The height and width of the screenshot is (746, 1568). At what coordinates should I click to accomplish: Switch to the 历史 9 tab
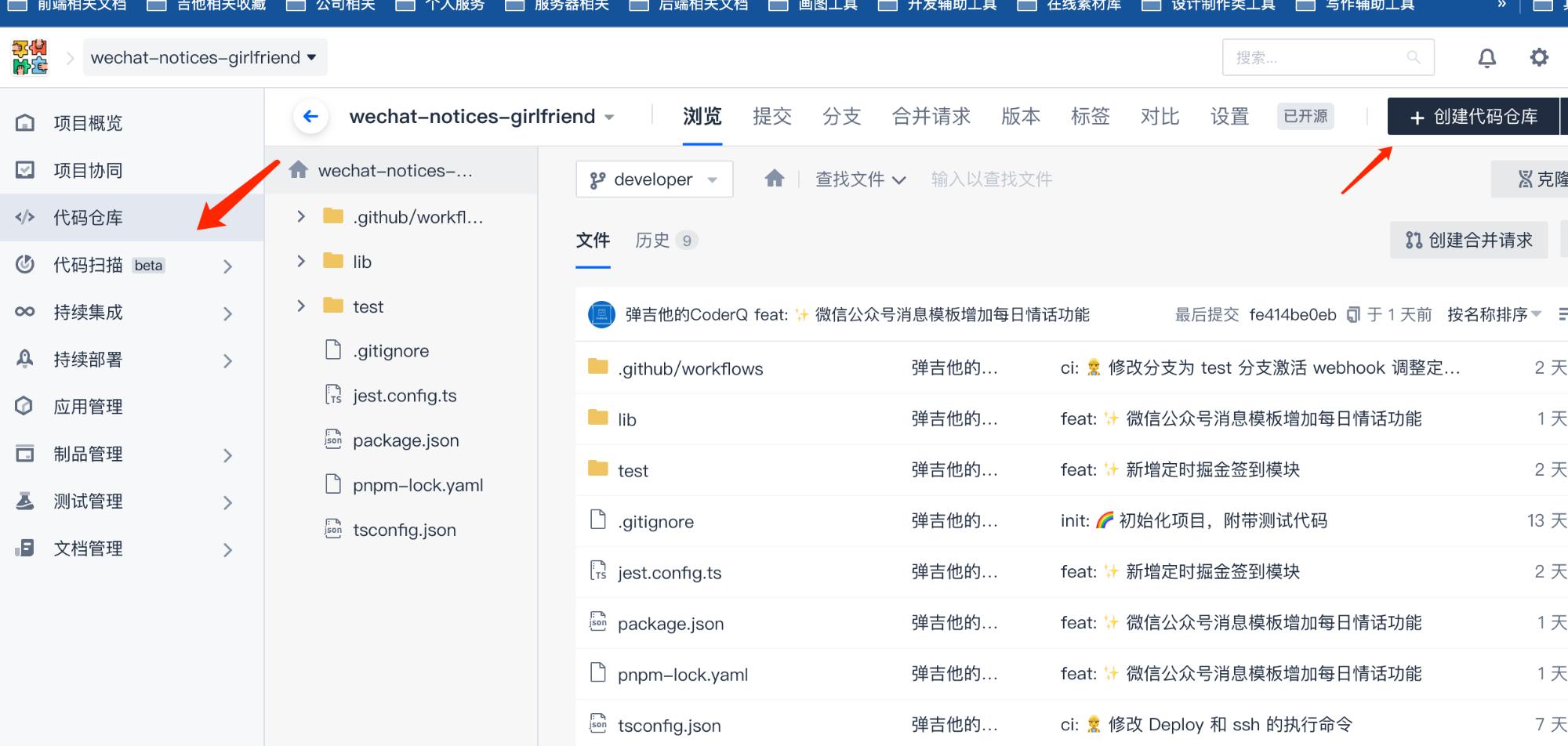click(x=666, y=241)
